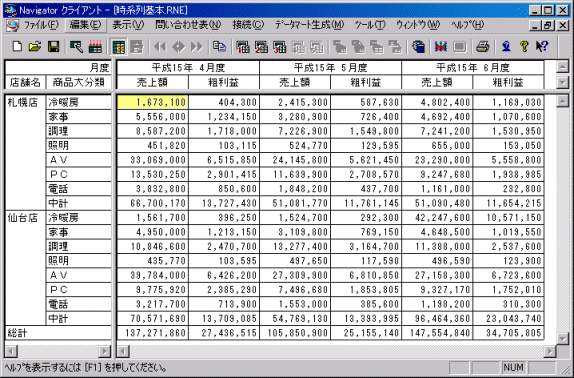
Task: Click the red calendar grid toolbar icon
Action: (95, 47)
